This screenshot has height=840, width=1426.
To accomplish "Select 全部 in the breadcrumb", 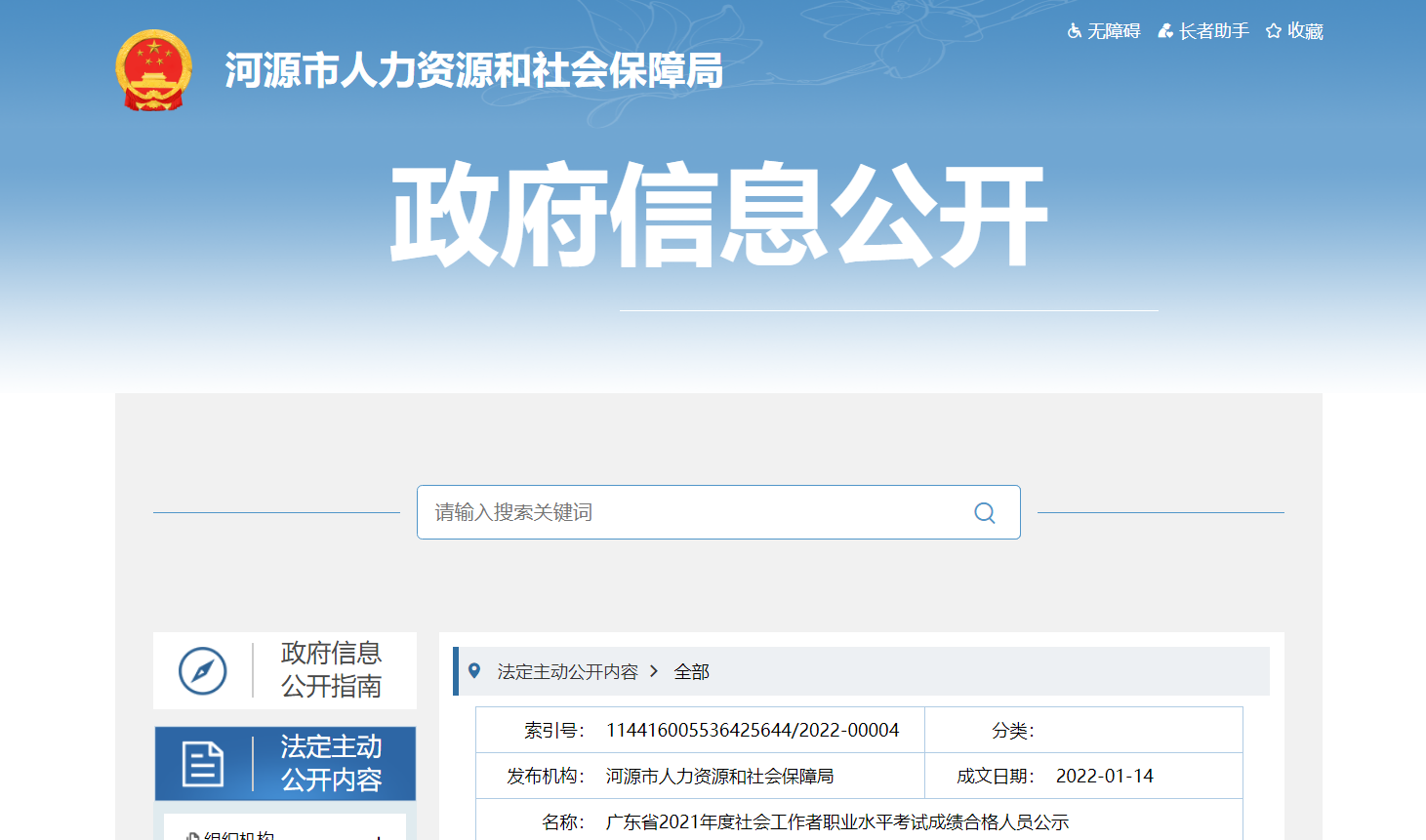I will pyautogui.click(x=691, y=672).
